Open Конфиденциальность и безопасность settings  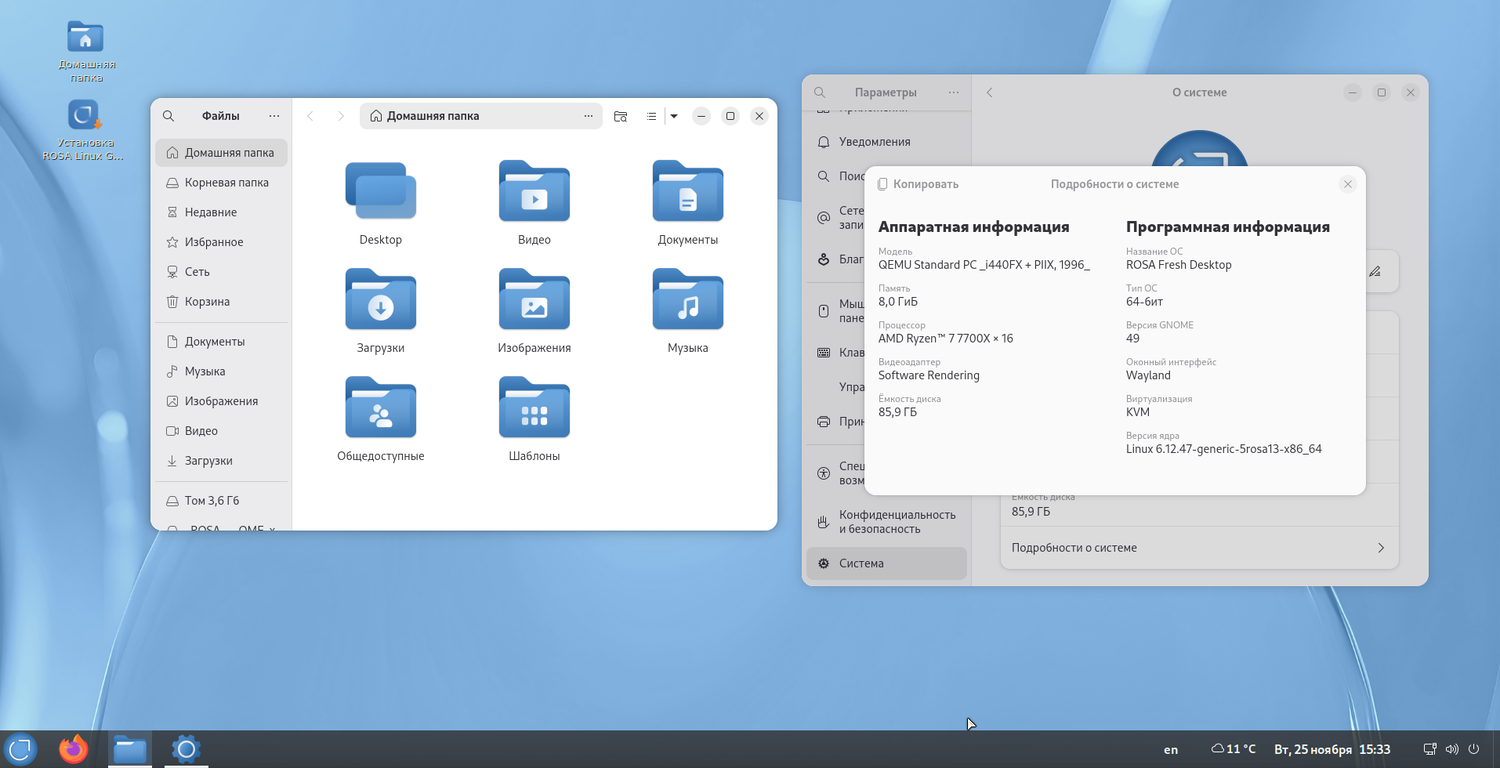pyautogui.click(x=896, y=522)
